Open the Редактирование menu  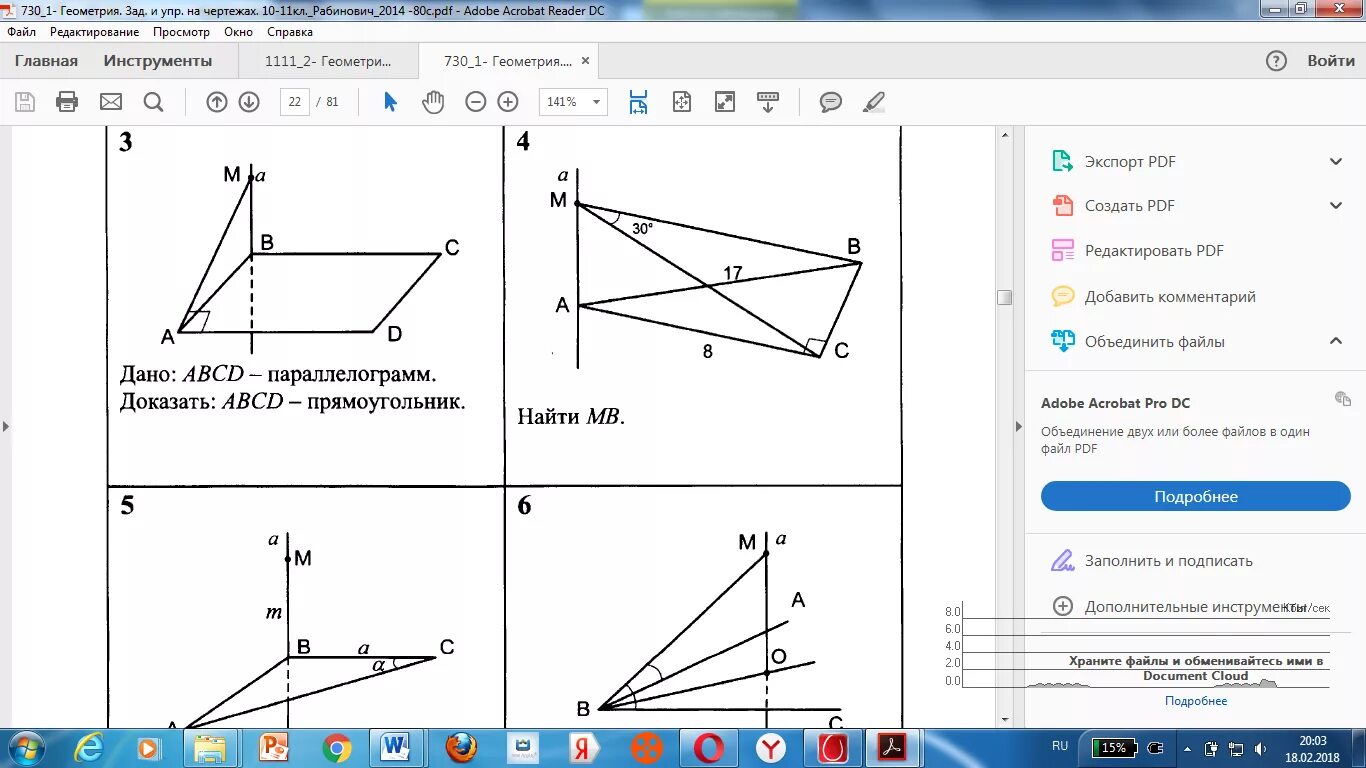coord(96,32)
